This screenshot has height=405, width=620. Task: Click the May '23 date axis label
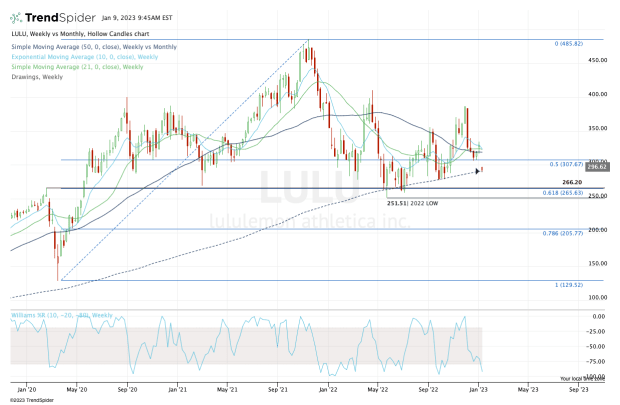point(528,390)
